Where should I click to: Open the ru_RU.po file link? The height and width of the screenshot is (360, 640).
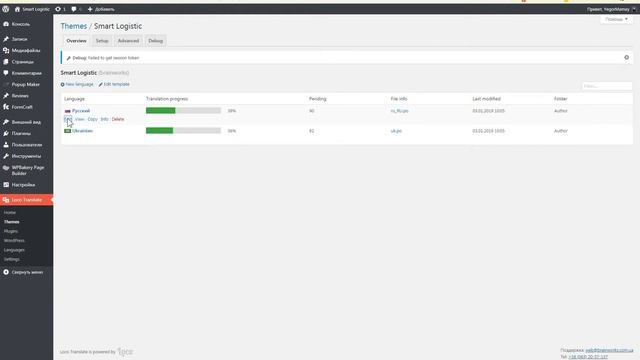400,111
